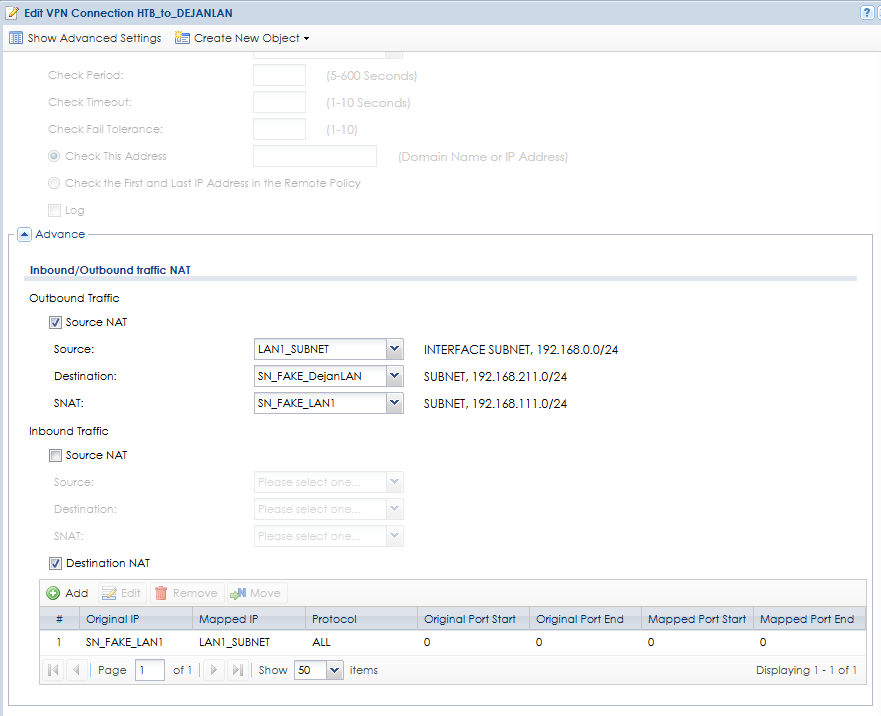Image resolution: width=881 pixels, height=716 pixels.
Task: Click the edit pencil icon in title bar
Action: click(12, 12)
